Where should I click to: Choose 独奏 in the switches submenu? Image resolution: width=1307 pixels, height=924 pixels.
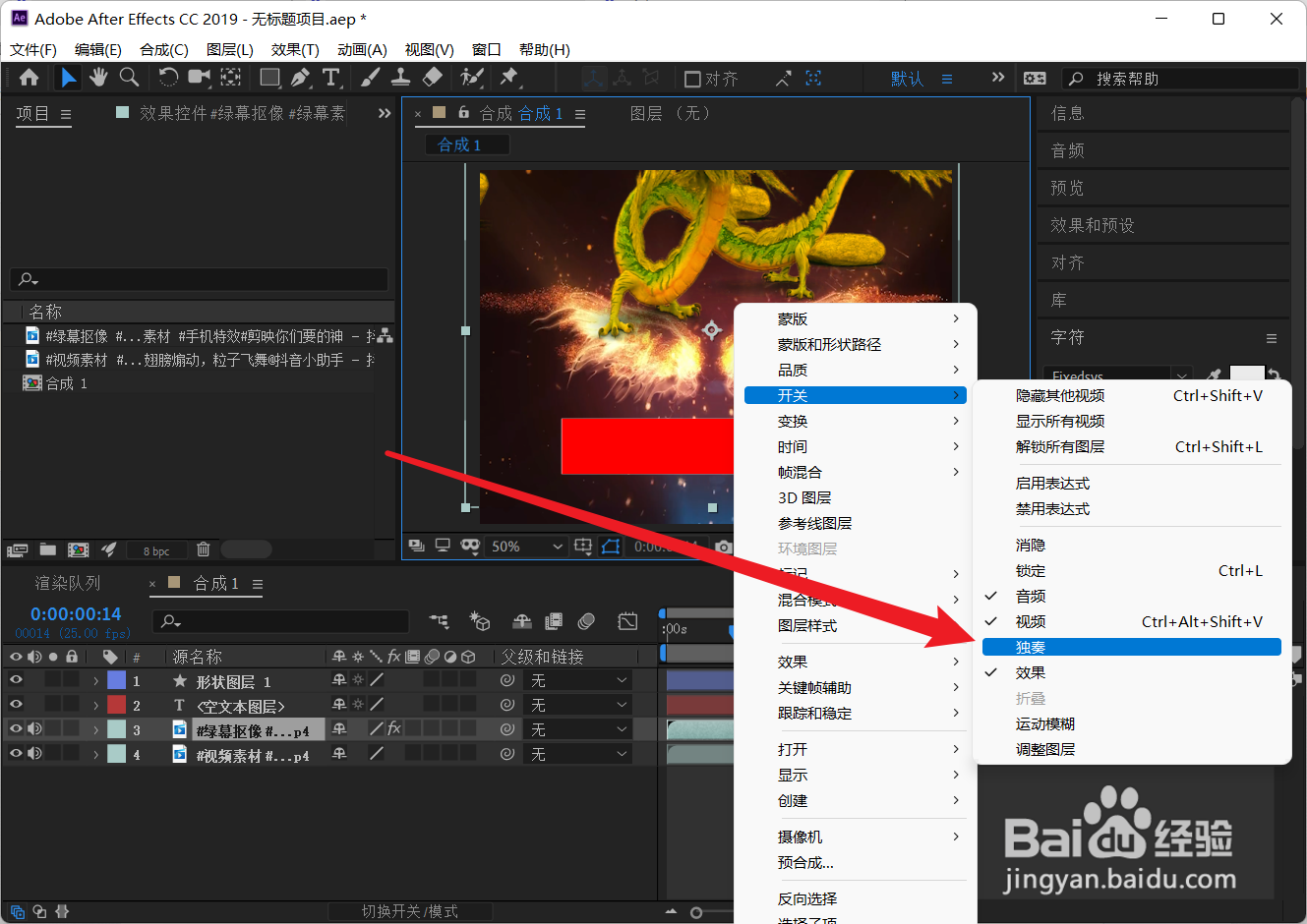(1132, 647)
